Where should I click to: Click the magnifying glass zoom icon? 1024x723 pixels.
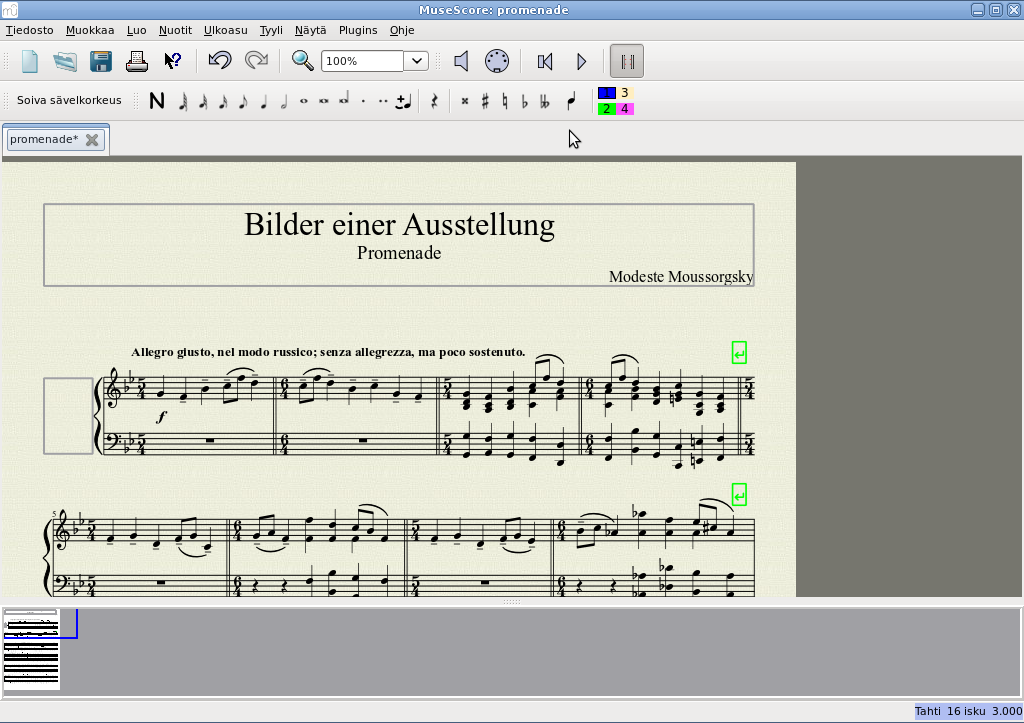point(302,61)
